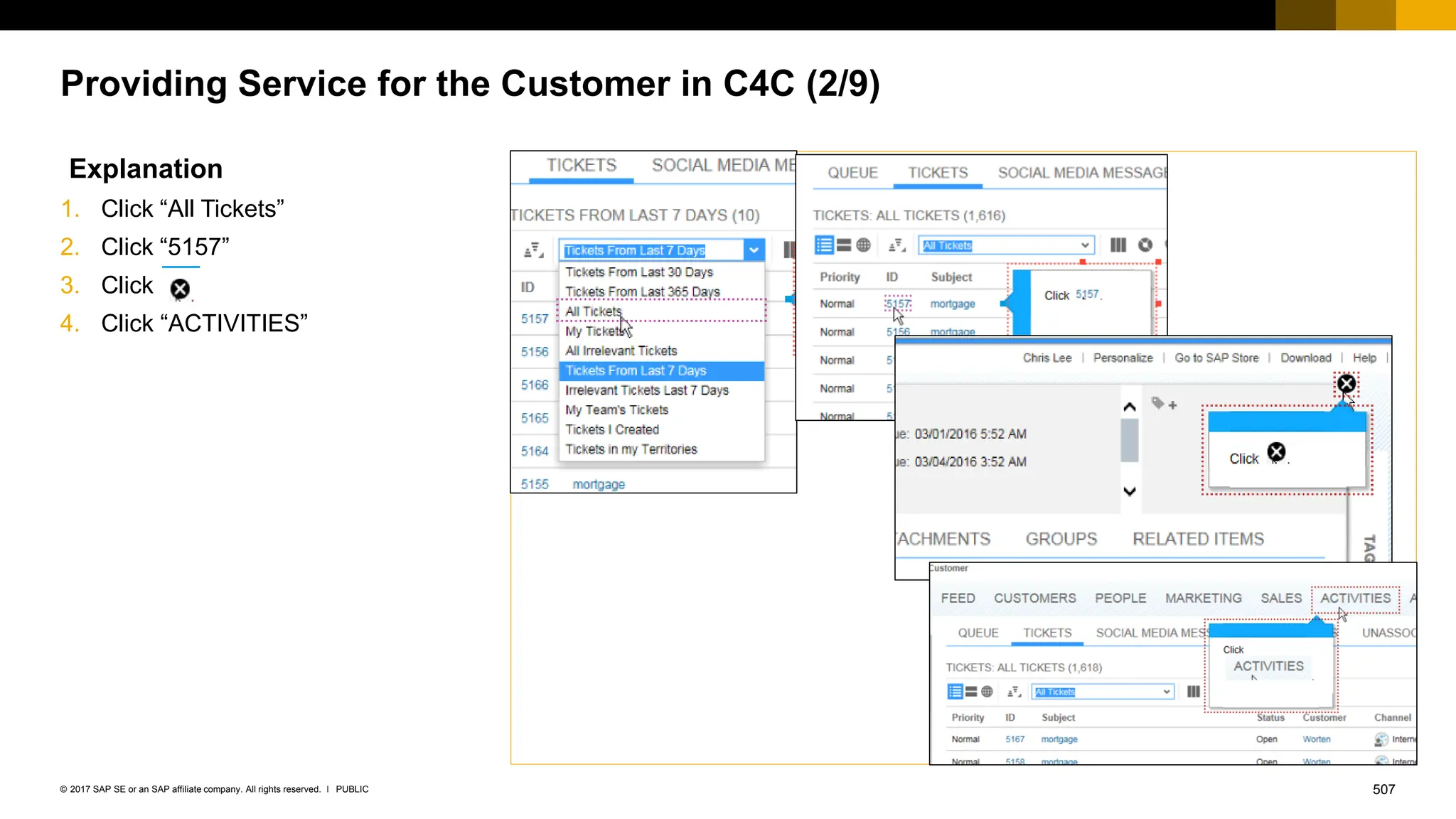
Task: Close ticket detail with black X icon
Action: click(x=1346, y=384)
